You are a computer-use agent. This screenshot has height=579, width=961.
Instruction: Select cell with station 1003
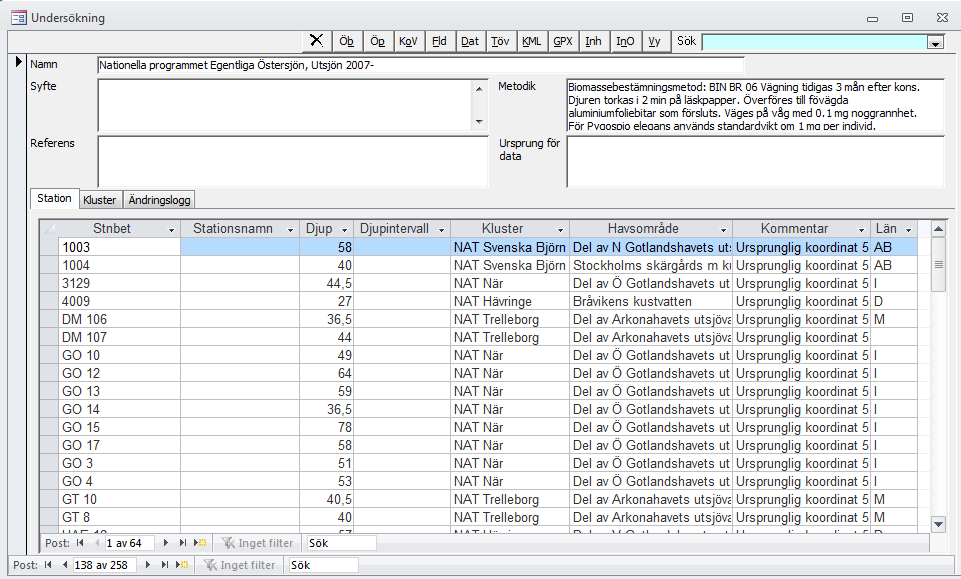(x=120, y=247)
